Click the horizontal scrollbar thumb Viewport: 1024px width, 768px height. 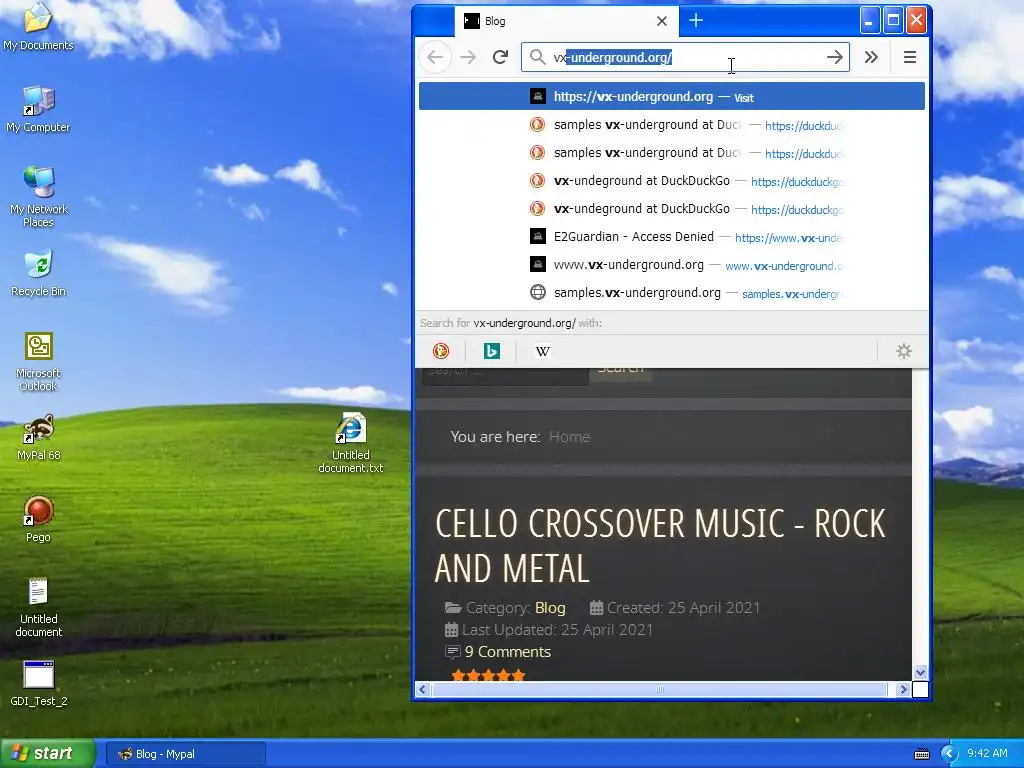click(x=659, y=690)
